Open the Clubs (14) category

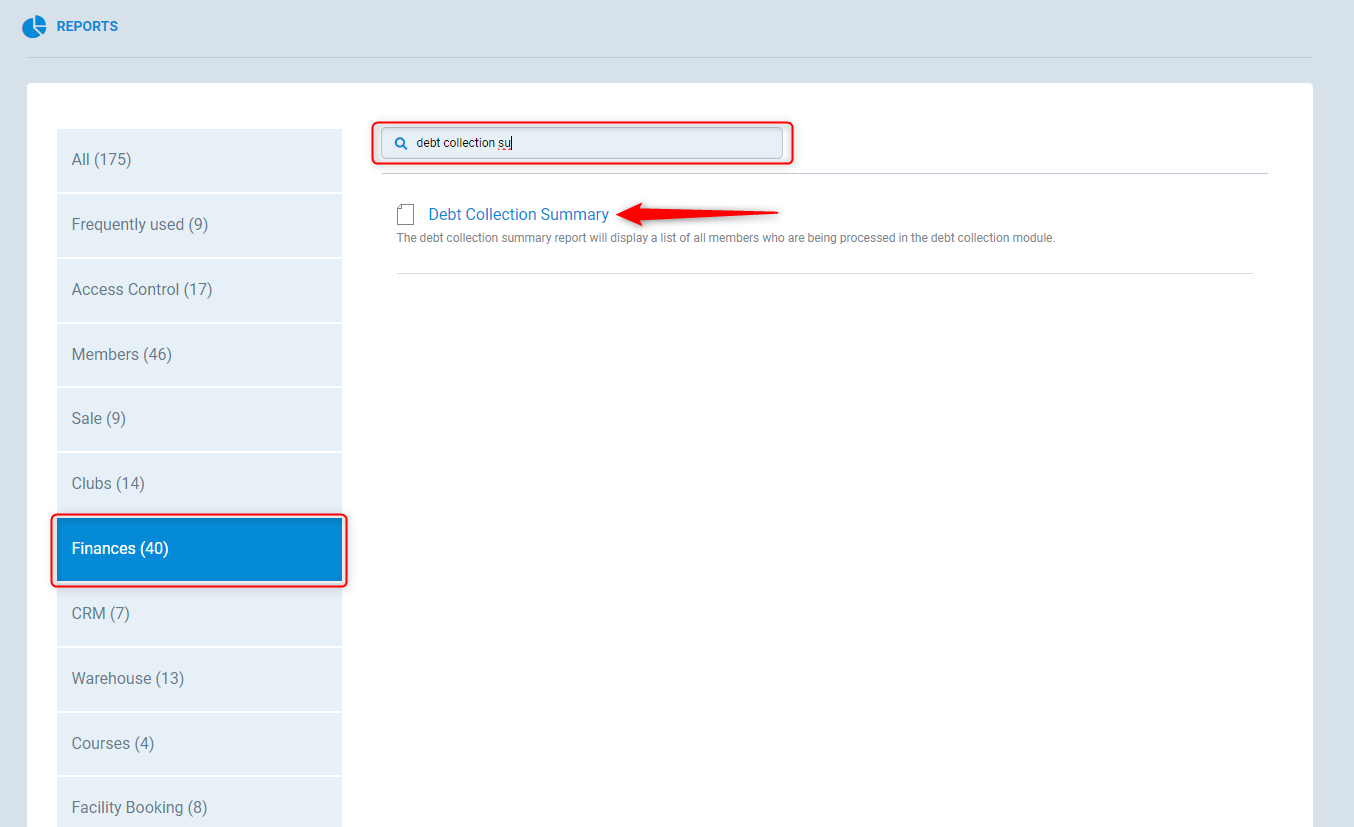coord(199,484)
